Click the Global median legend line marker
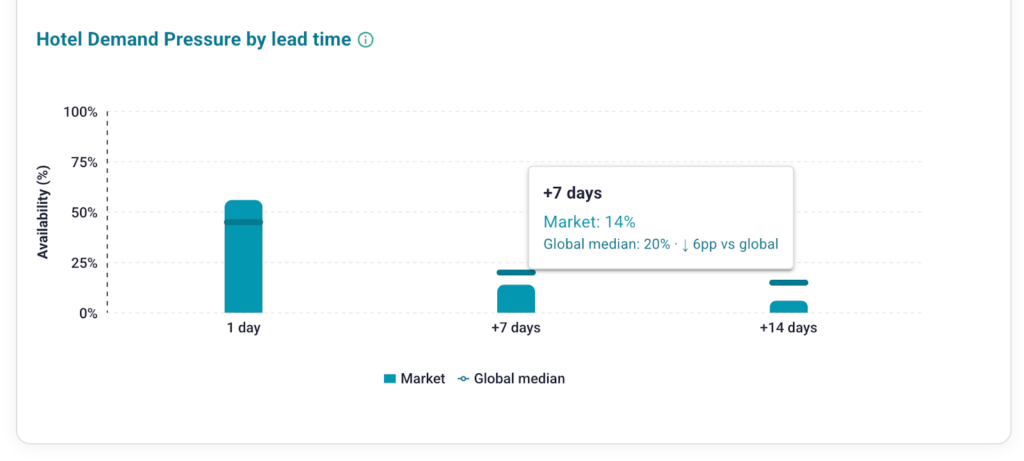Viewport: 1024px width, 461px height. [x=463, y=379]
